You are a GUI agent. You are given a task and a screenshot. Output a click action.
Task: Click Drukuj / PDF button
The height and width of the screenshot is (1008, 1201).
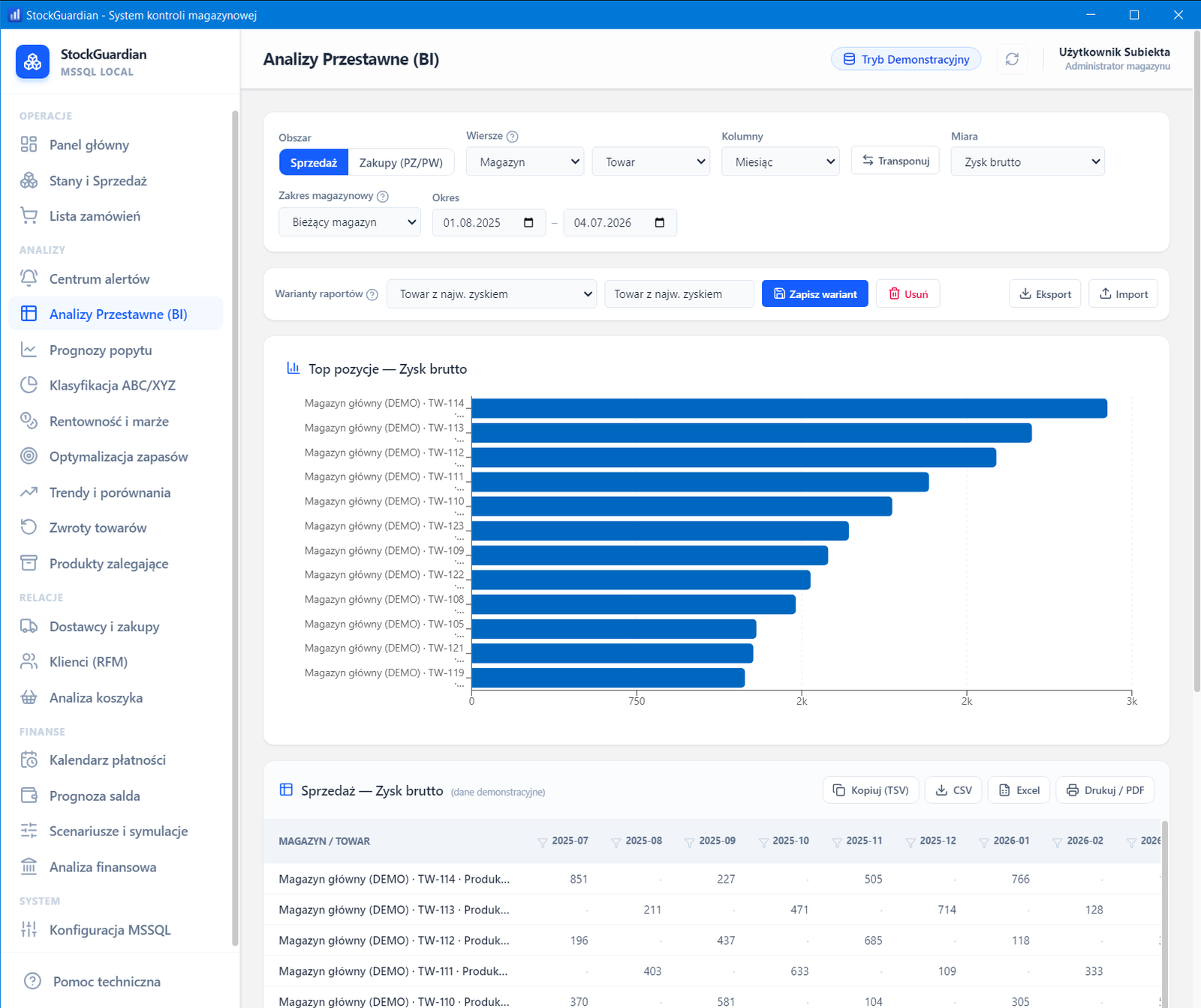[x=1105, y=790]
